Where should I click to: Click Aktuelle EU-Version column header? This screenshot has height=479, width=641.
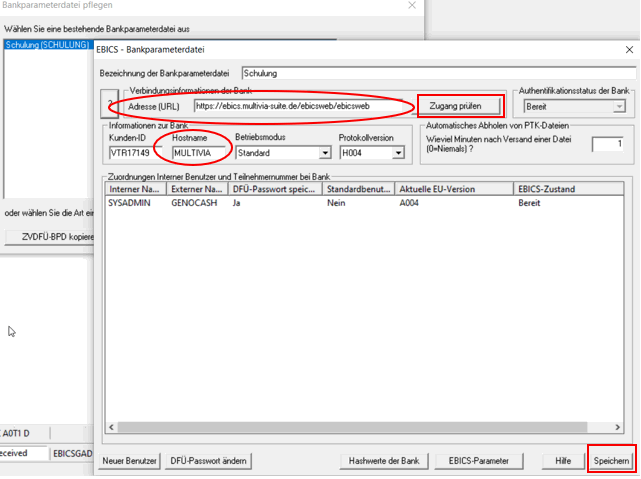click(454, 189)
